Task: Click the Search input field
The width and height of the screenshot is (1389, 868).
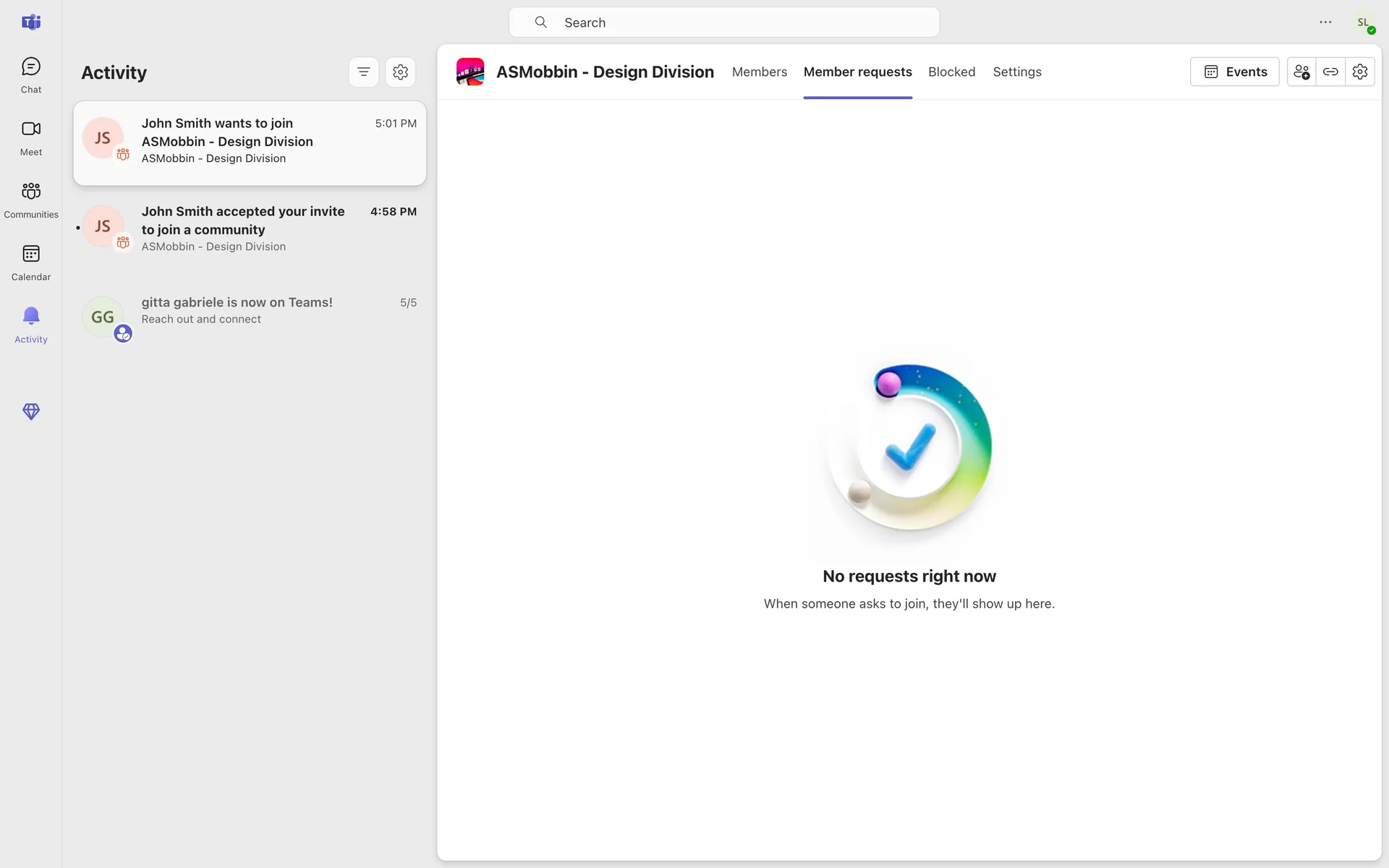Action: pyautogui.click(x=723, y=22)
